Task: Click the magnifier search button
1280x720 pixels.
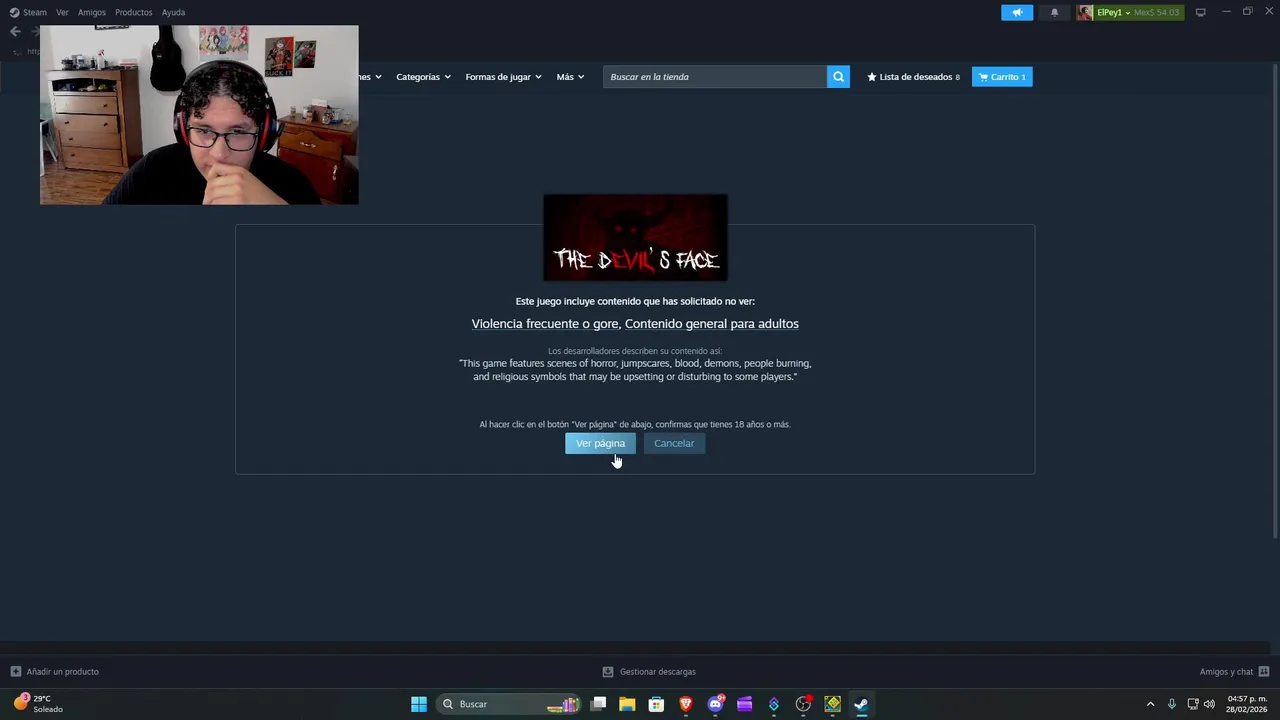Action: [838, 77]
